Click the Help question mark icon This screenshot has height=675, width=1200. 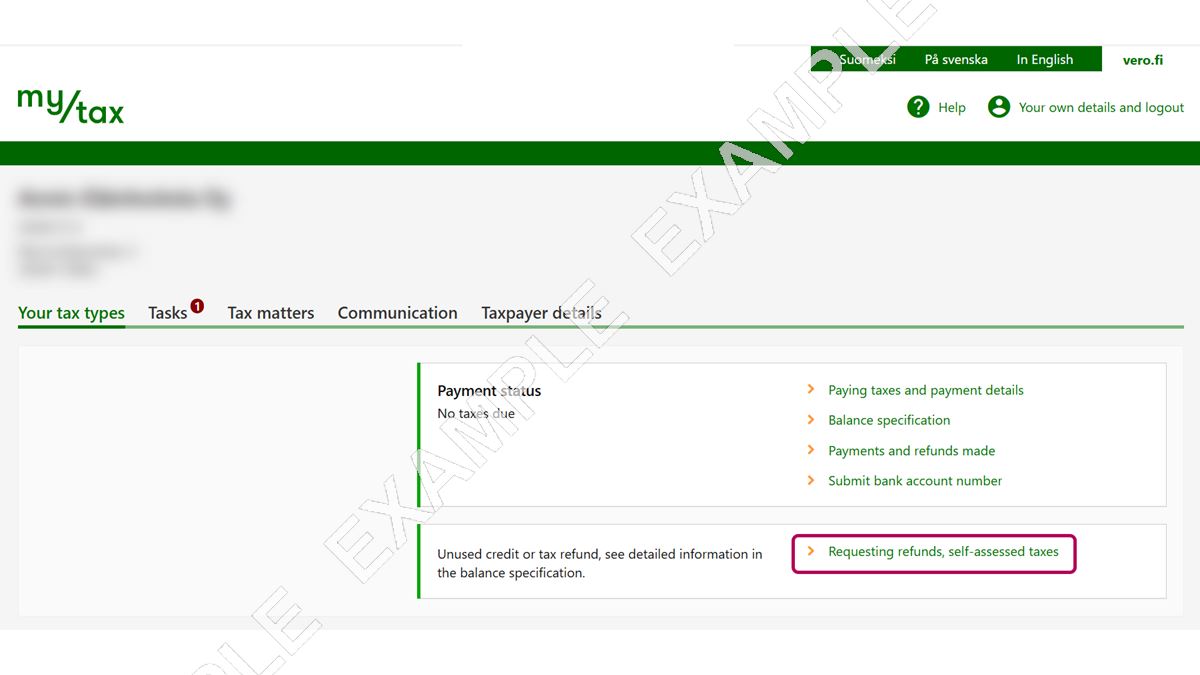pos(918,107)
